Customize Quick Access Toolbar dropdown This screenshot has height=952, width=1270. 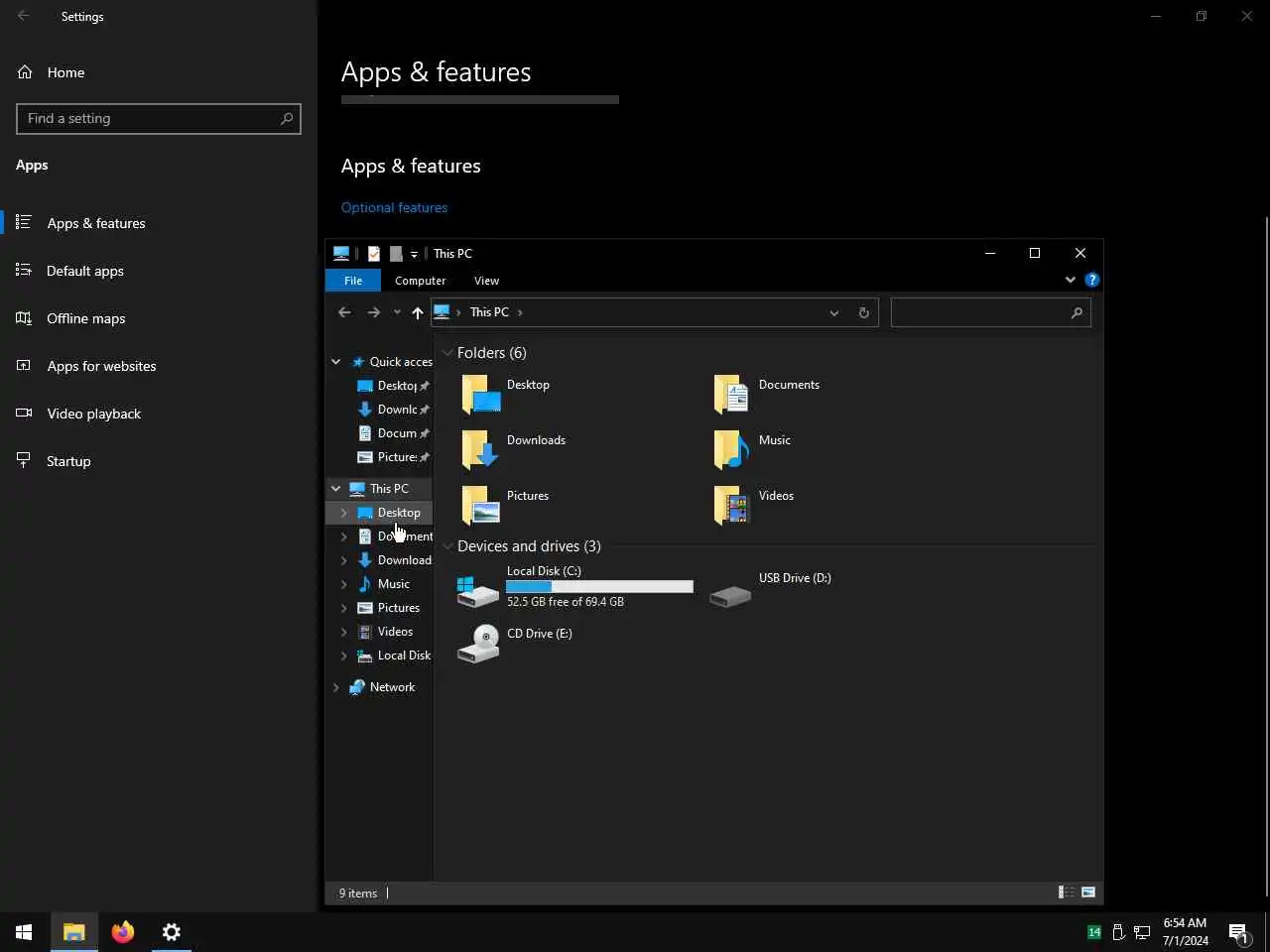(415, 254)
